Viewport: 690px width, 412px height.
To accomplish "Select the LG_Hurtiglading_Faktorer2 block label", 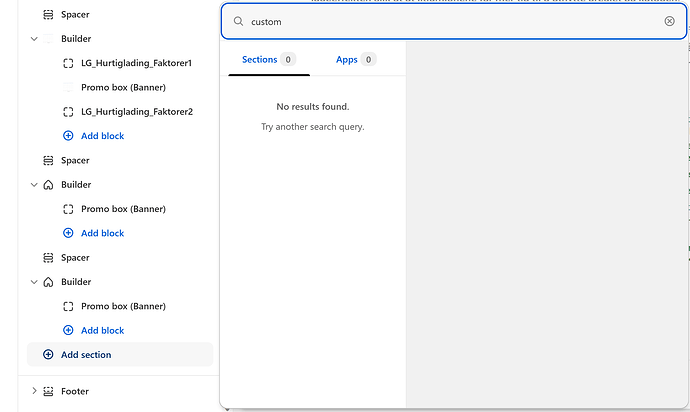I will click(136, 112).
